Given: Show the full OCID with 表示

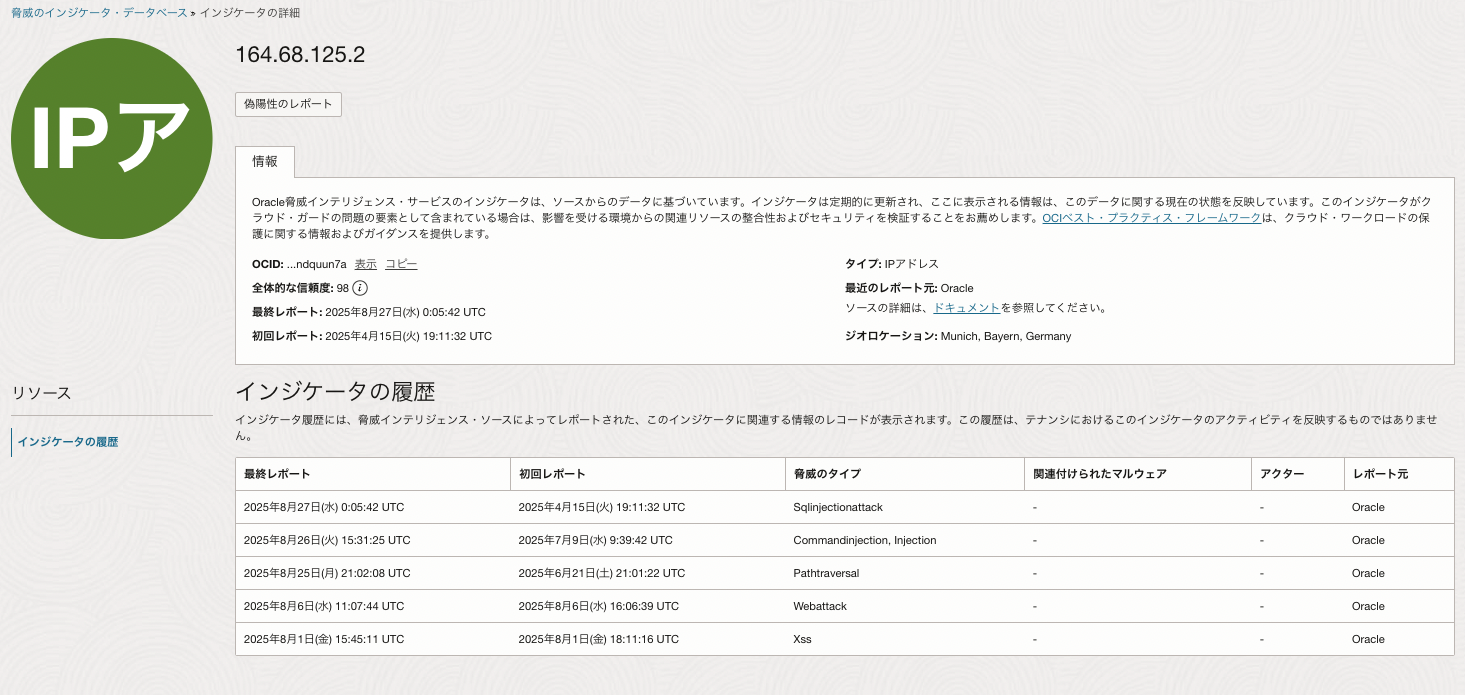Looking at the screenshot, I should click(x=365, y=263).
